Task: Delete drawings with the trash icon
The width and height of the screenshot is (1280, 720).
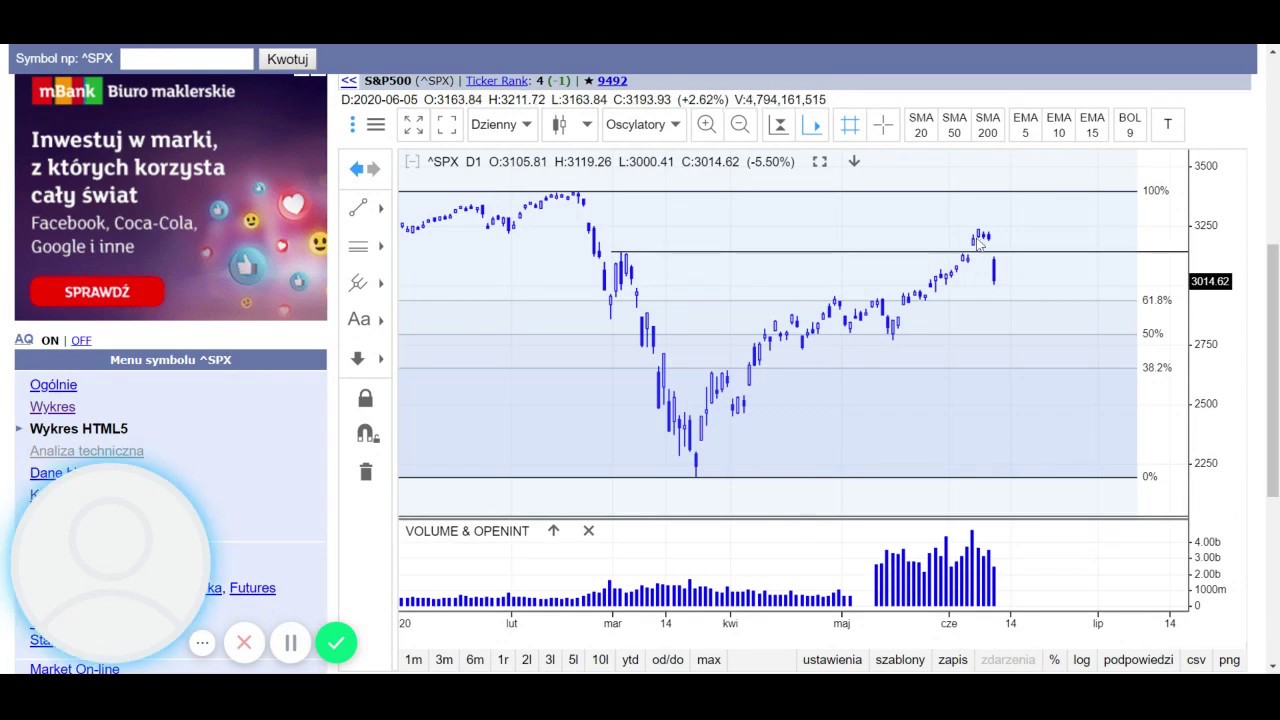Action: coord(365,471)
